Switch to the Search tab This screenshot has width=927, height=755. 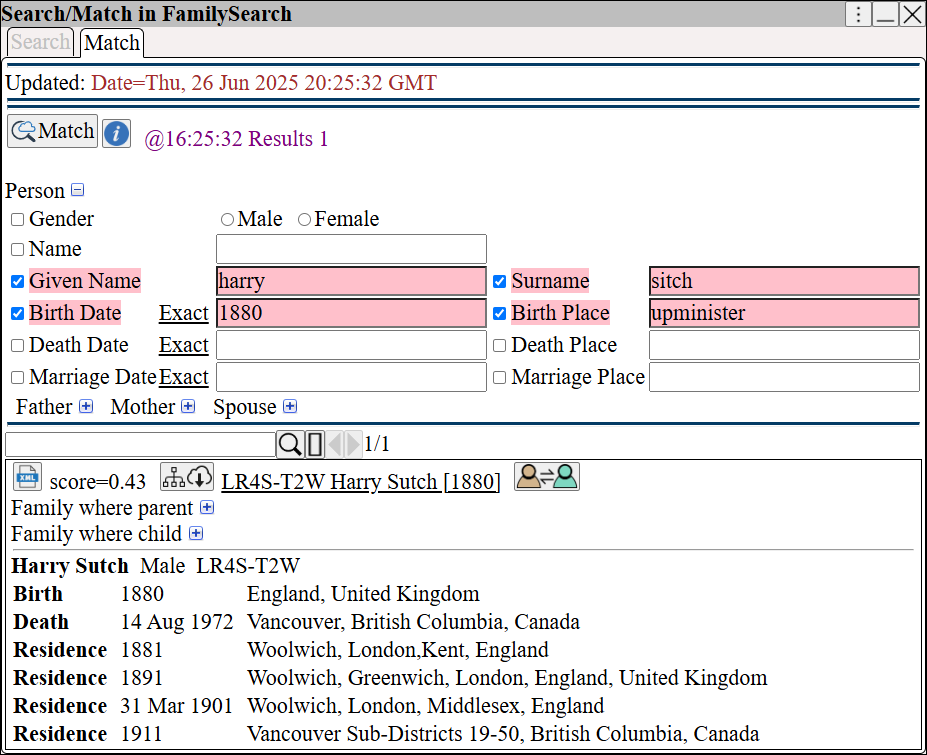click(40, 42)
